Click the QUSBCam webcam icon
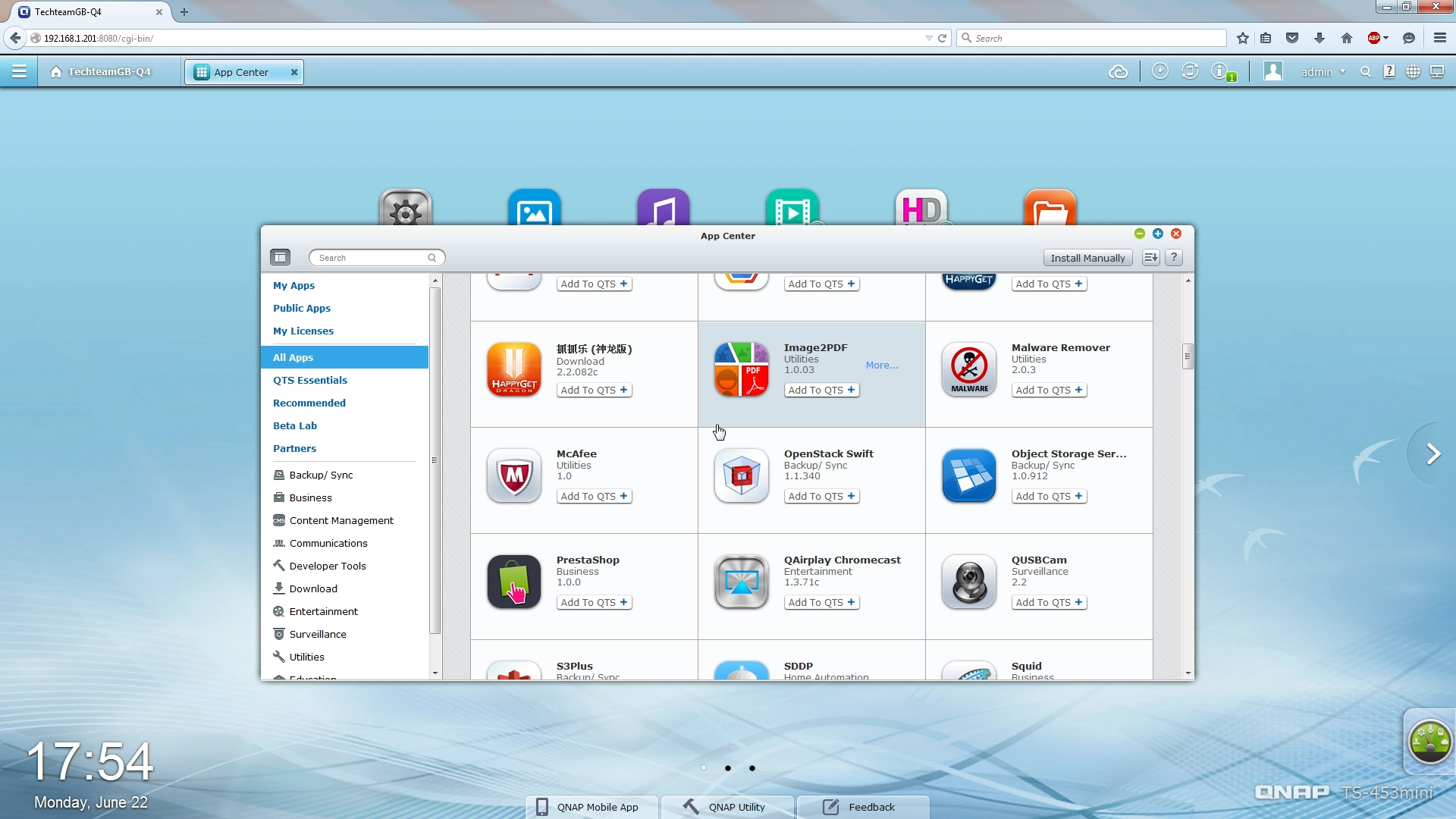Viewport: 1456px width, 819px height. click(x=968, y=582)
